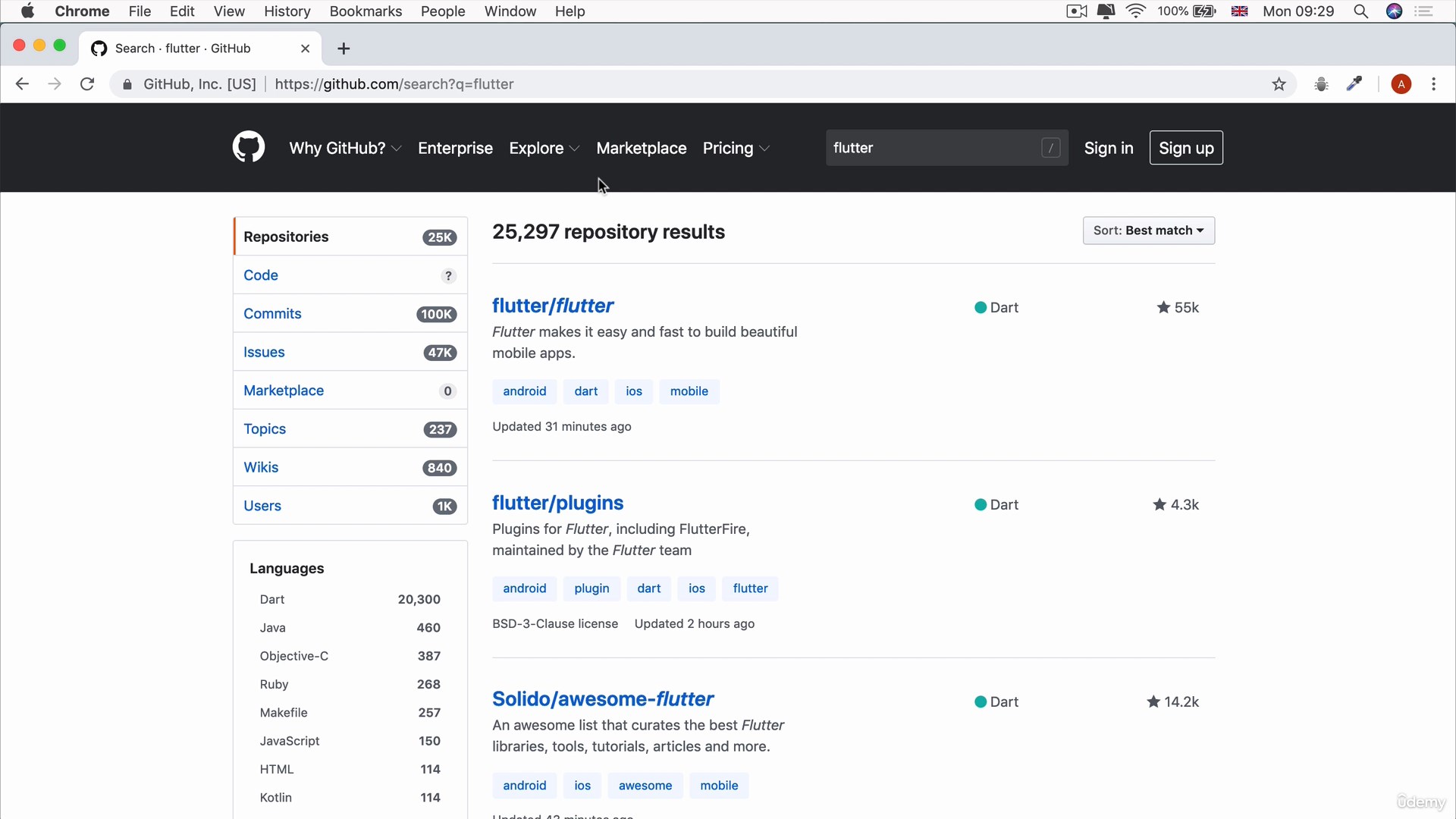1456x819 pixels.
Task: Open Chrome profile avatar A
Action: pyautogui.click(x=1401, y=84)
